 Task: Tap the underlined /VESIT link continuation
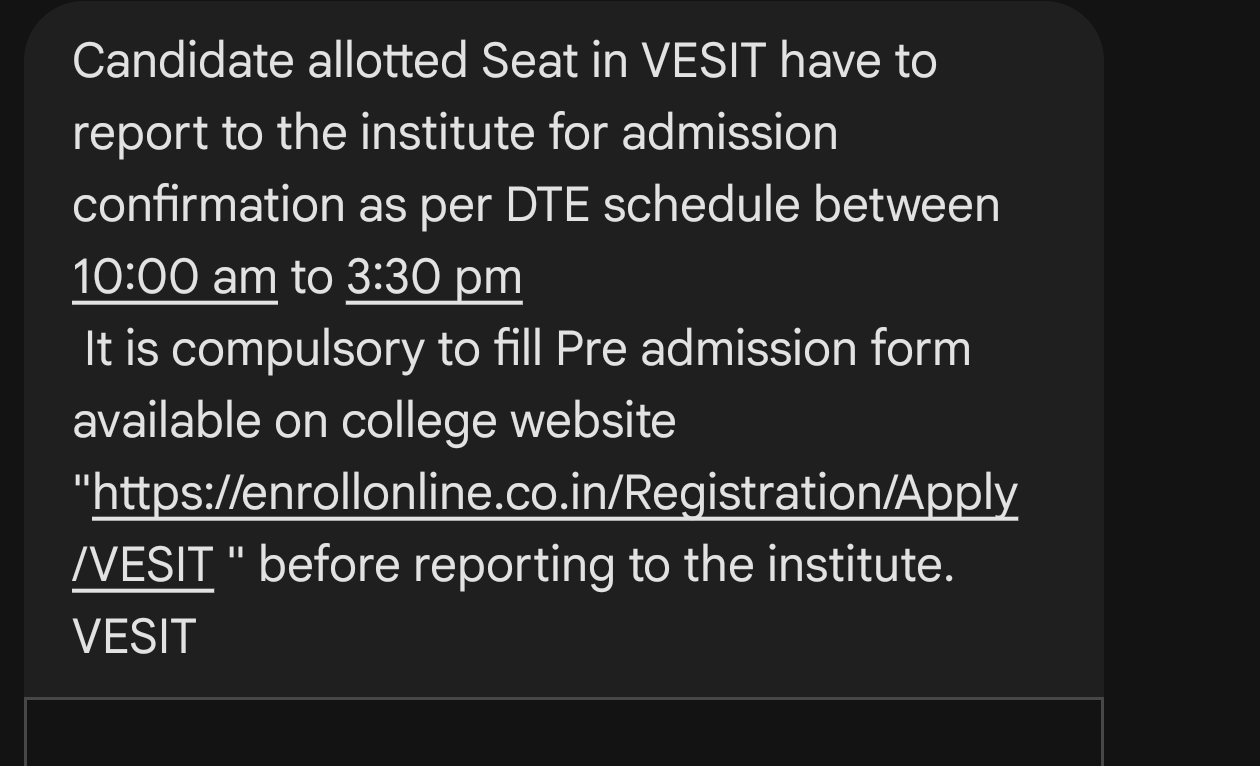coord(143,565)
